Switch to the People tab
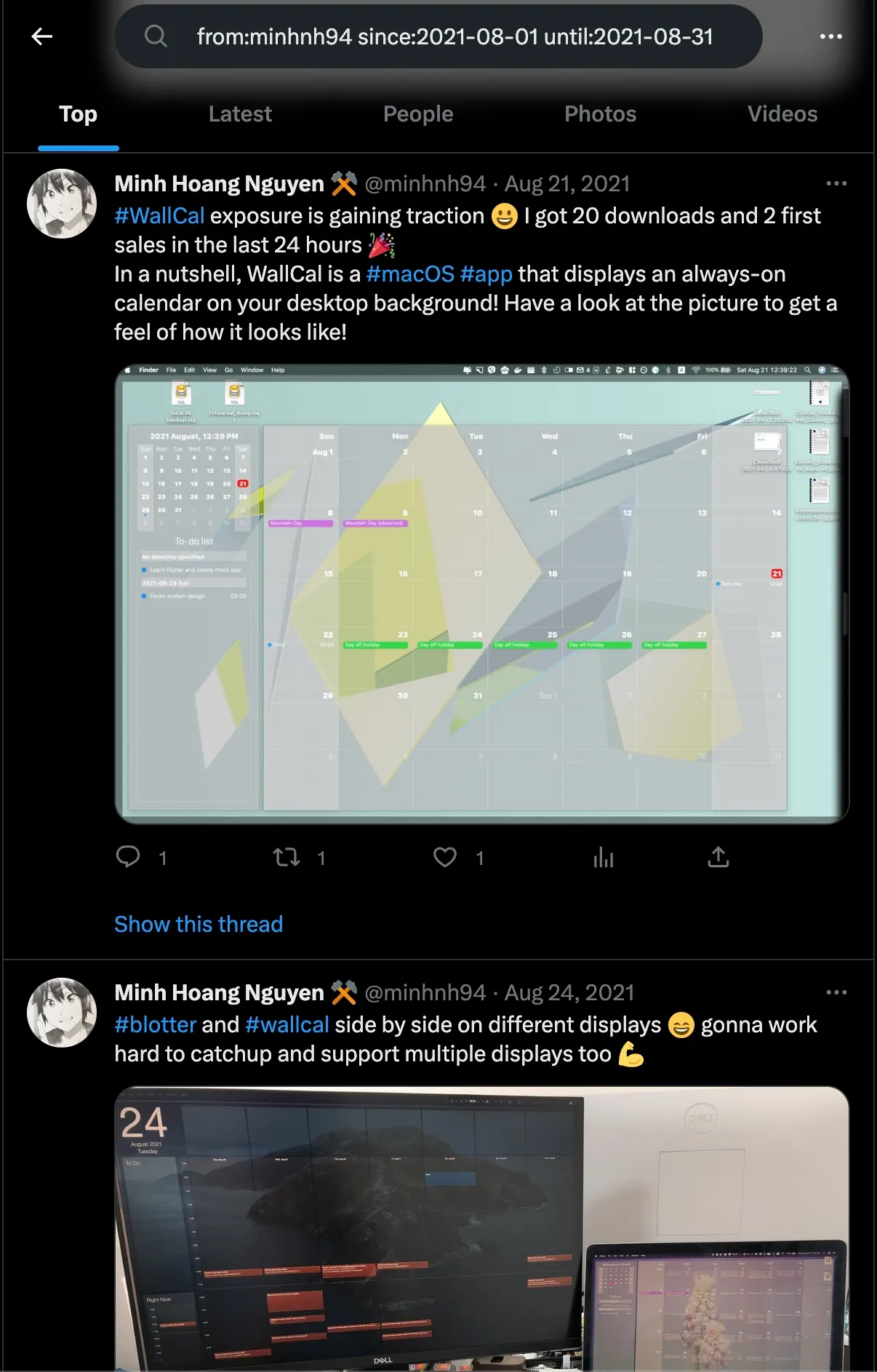Viewport: 877px width, 1372px height. click(418, 114)
